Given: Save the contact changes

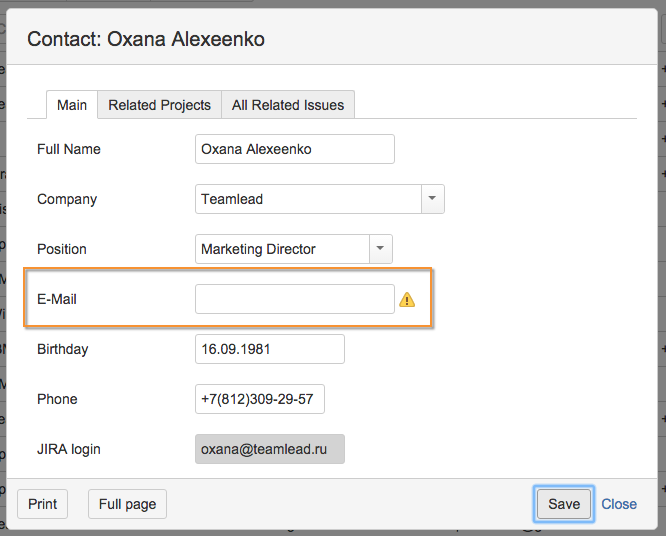Looking at the screenshot, I should tap(564, 504).
